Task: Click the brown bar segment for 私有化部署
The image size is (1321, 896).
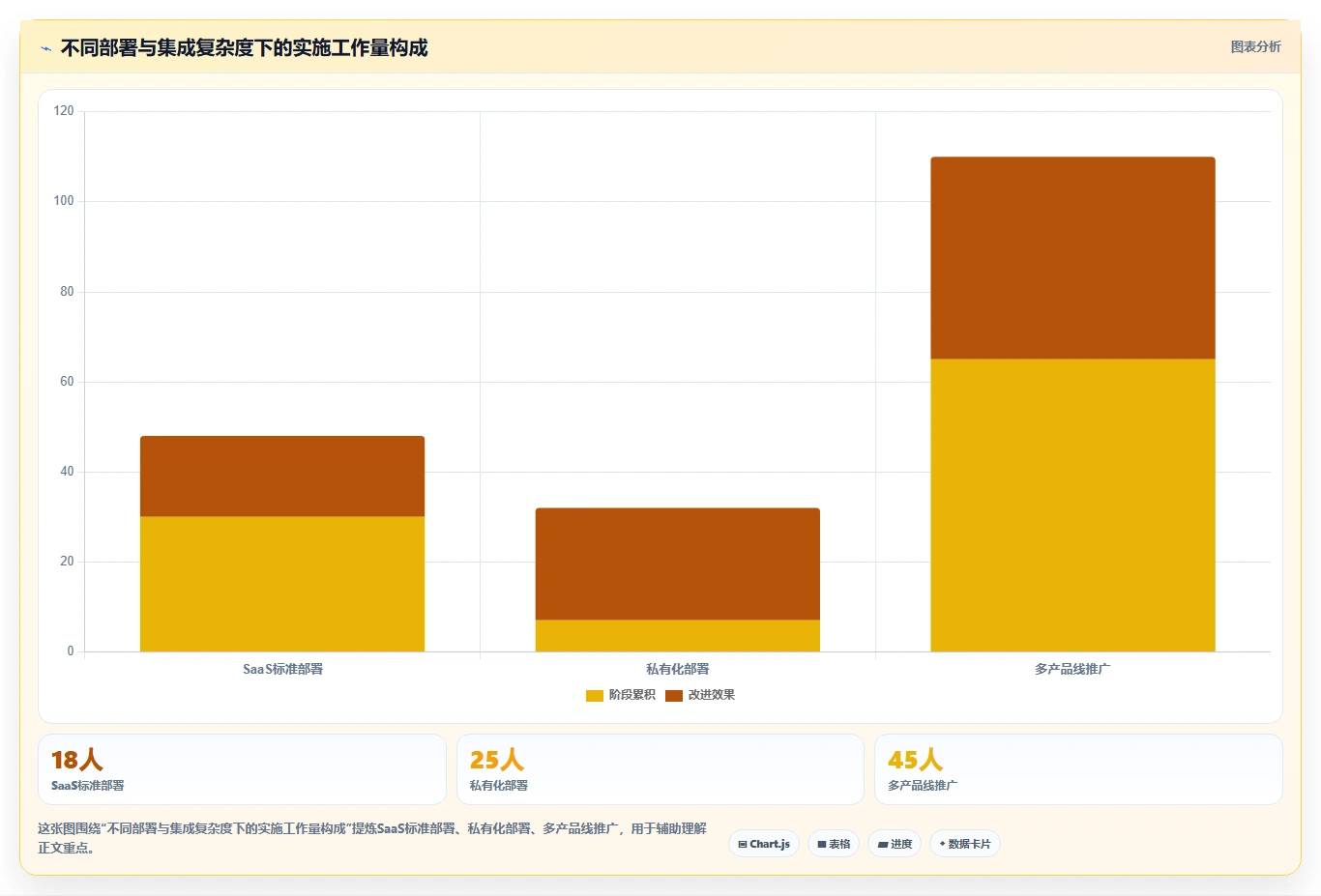Action: (x=678, y=564)
